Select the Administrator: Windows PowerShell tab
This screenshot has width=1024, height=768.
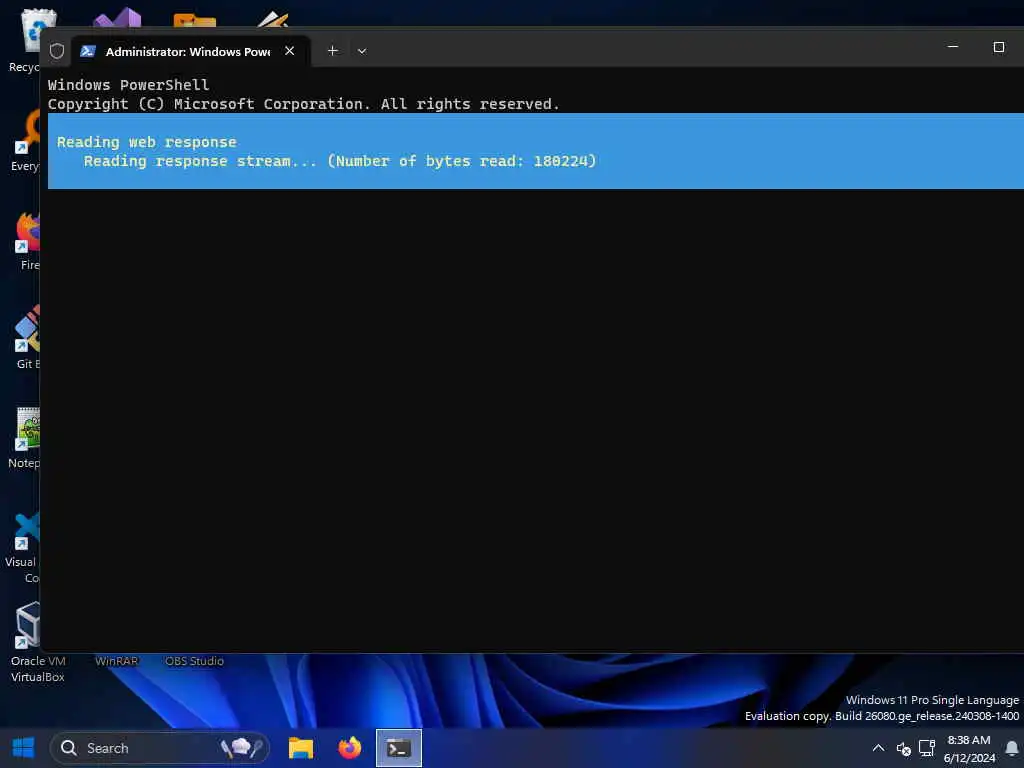click(x=191, y=51)
